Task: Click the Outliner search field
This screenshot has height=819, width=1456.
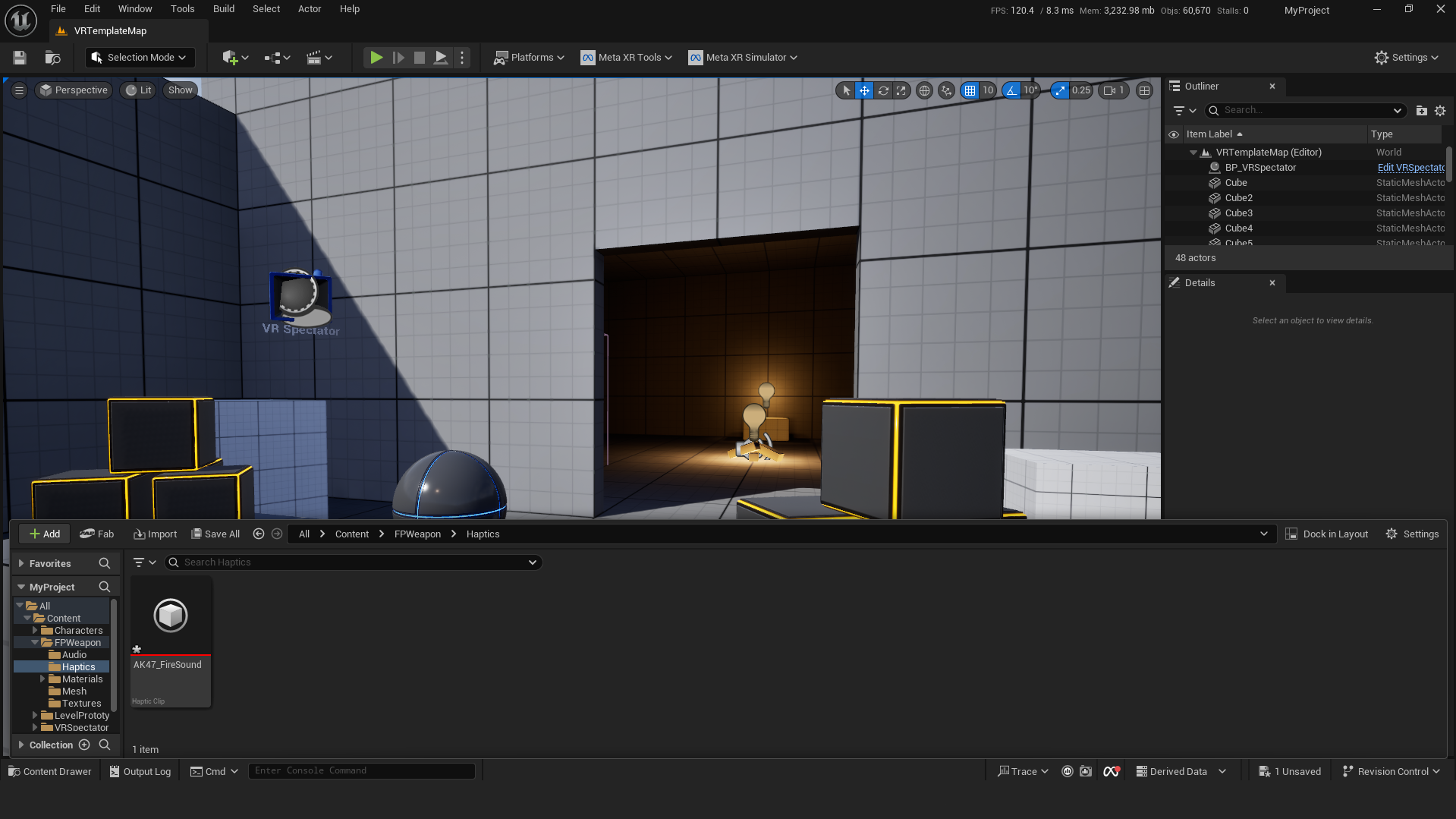Action: (1305, 111)
